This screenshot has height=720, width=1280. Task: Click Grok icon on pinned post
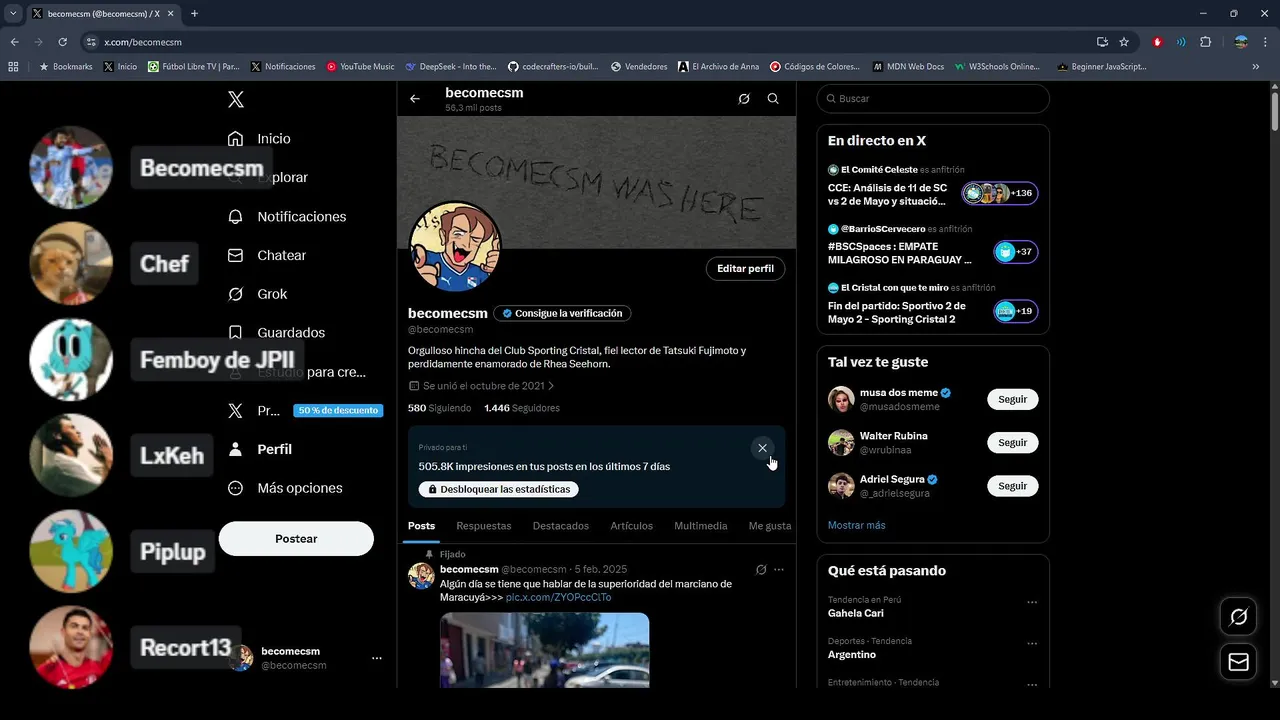pyautogui.click(x=761, y=570)
